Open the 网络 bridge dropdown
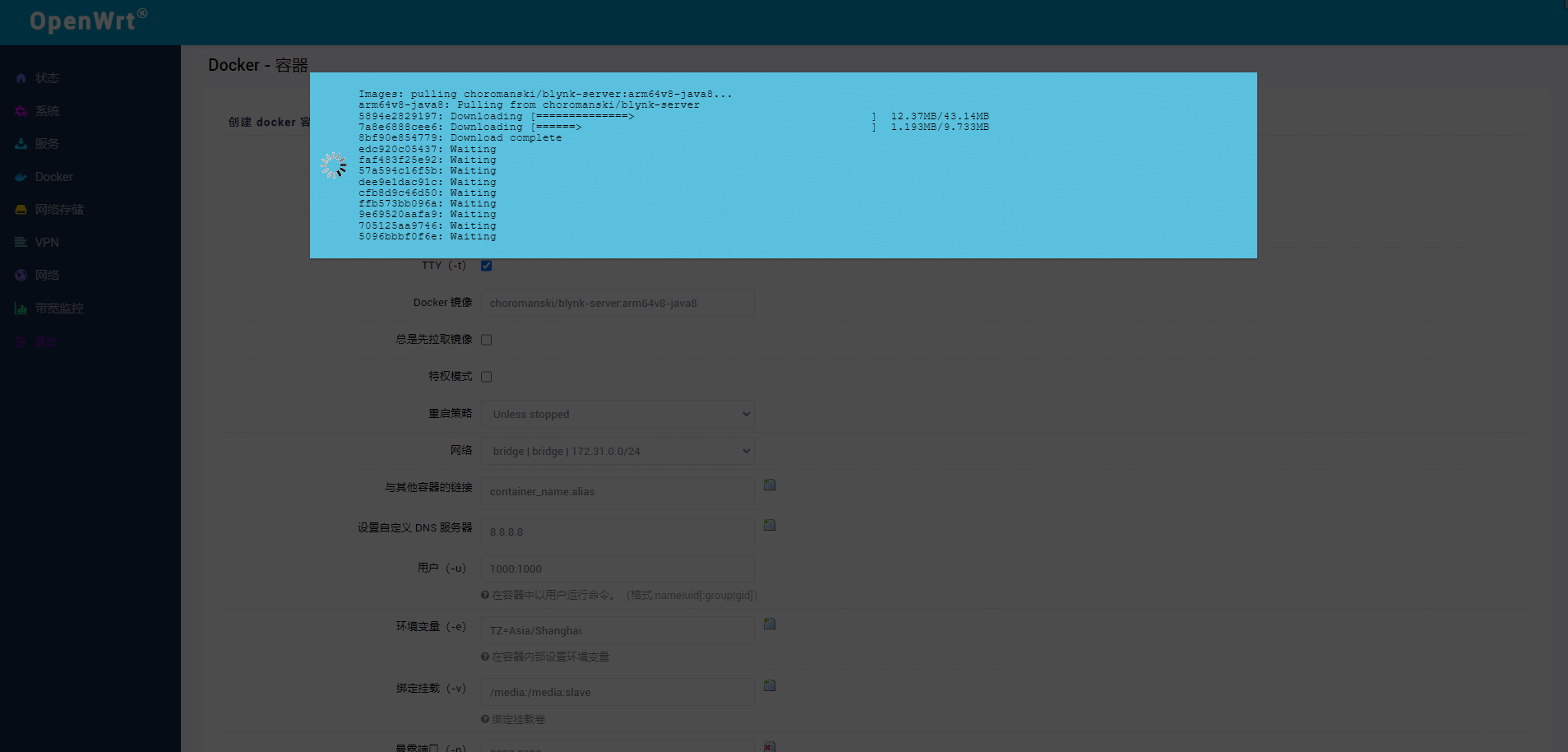Image resolution: width=1568 pixels, height=752 pixels. click(617, 451)
